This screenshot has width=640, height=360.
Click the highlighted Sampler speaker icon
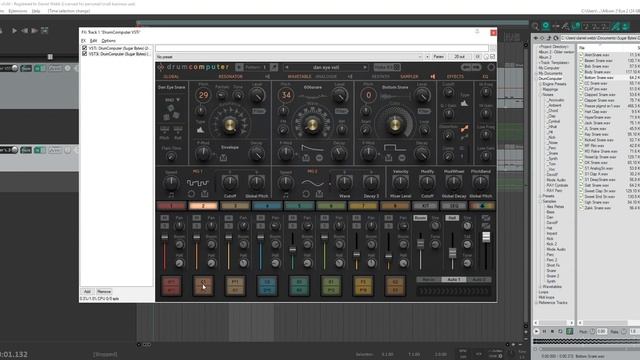pos(433,77)
